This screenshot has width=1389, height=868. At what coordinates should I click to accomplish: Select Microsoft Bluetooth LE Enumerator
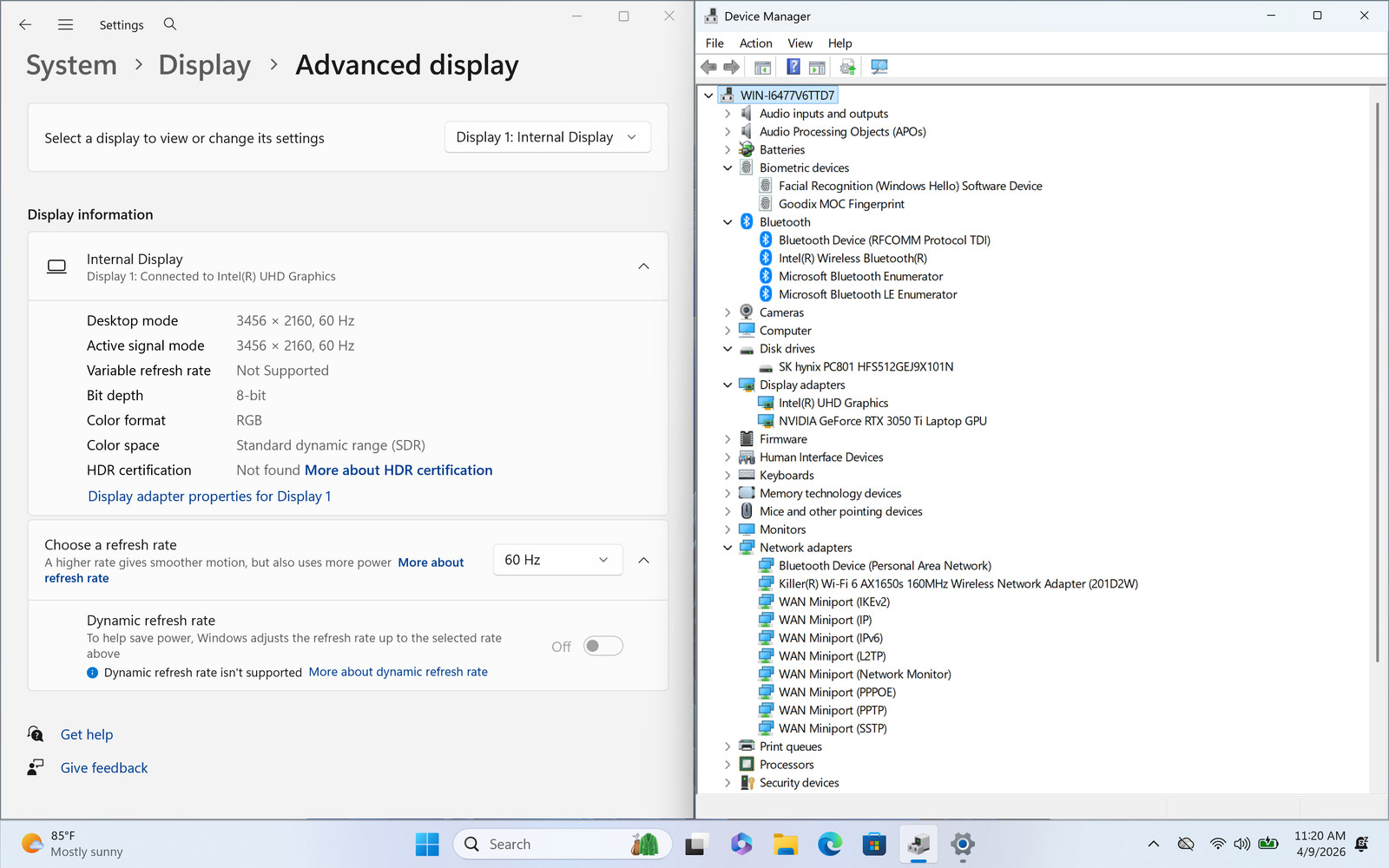[x=867, y=294]
